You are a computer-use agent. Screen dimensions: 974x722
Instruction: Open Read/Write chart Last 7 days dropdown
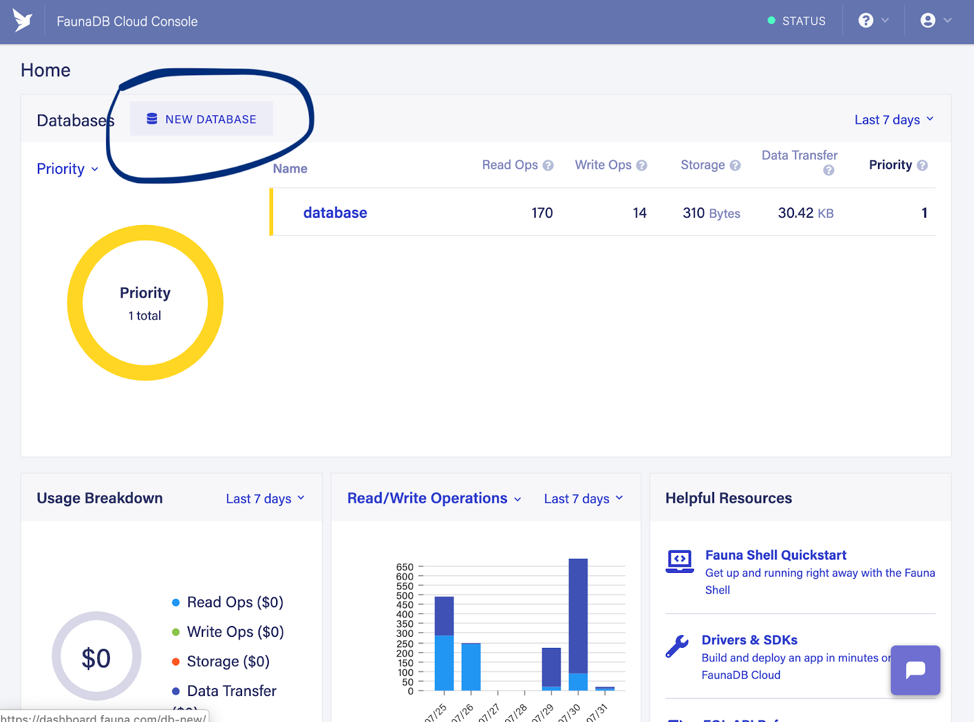583,498
